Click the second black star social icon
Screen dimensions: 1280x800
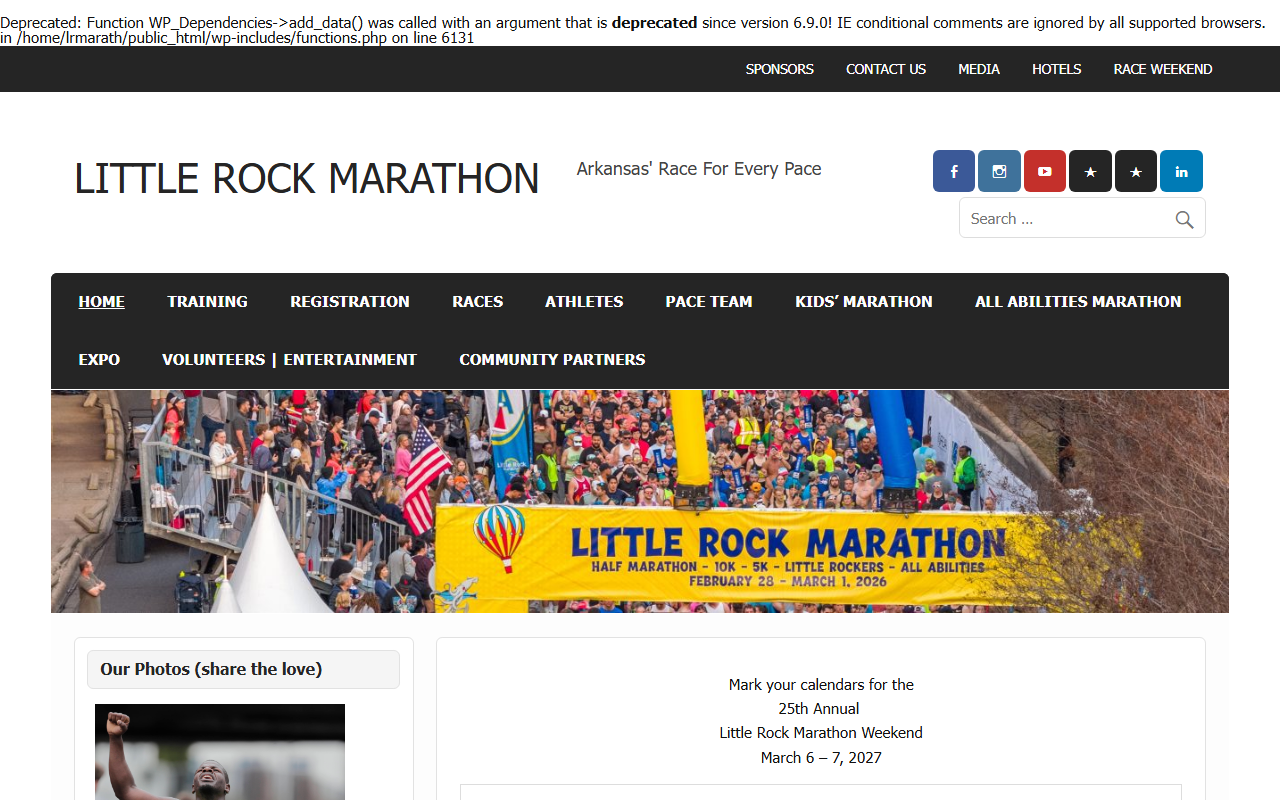click(x=1136, y=171)
